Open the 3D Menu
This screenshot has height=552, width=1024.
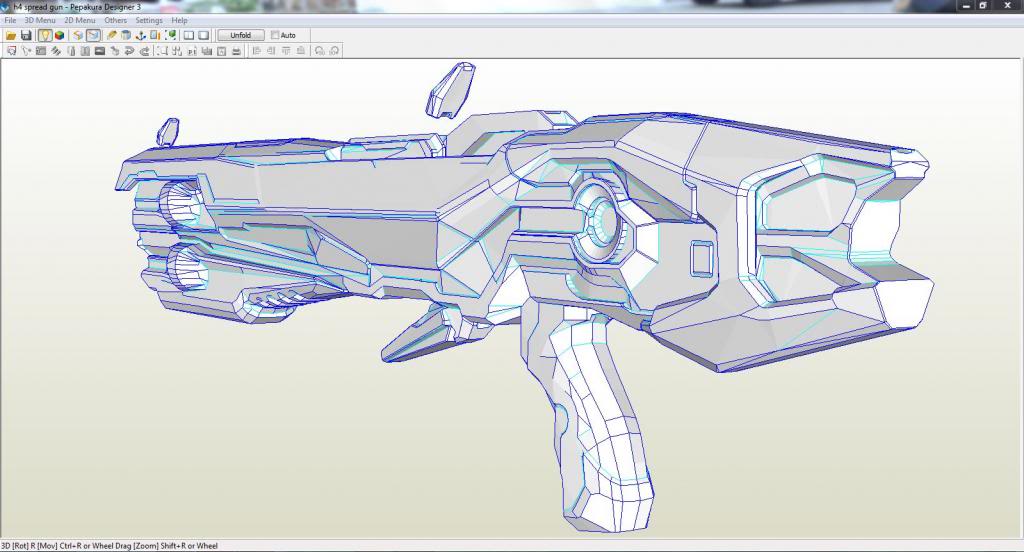(40, 20)
